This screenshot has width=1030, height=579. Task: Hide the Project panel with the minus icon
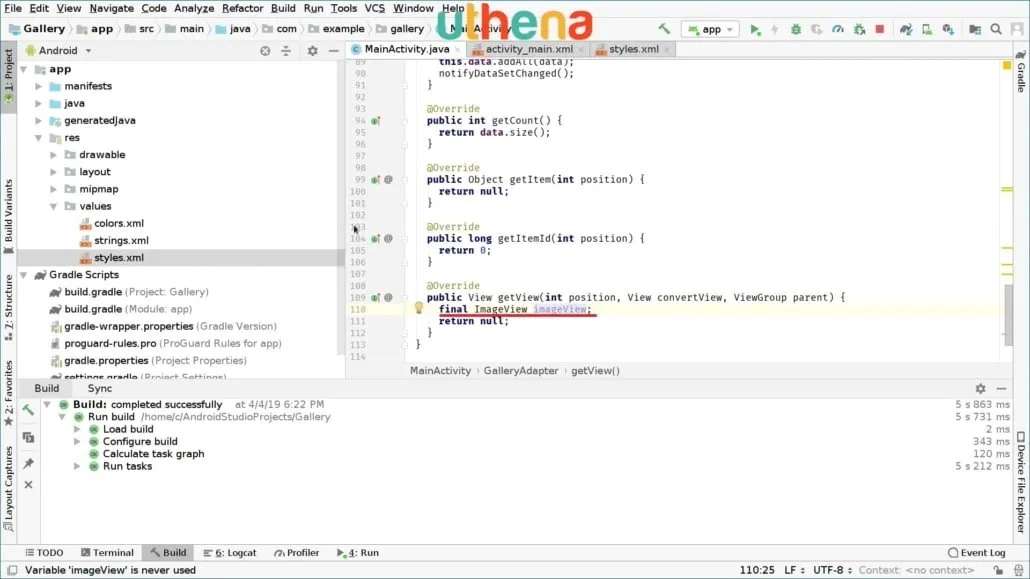[x=334, y=51]
